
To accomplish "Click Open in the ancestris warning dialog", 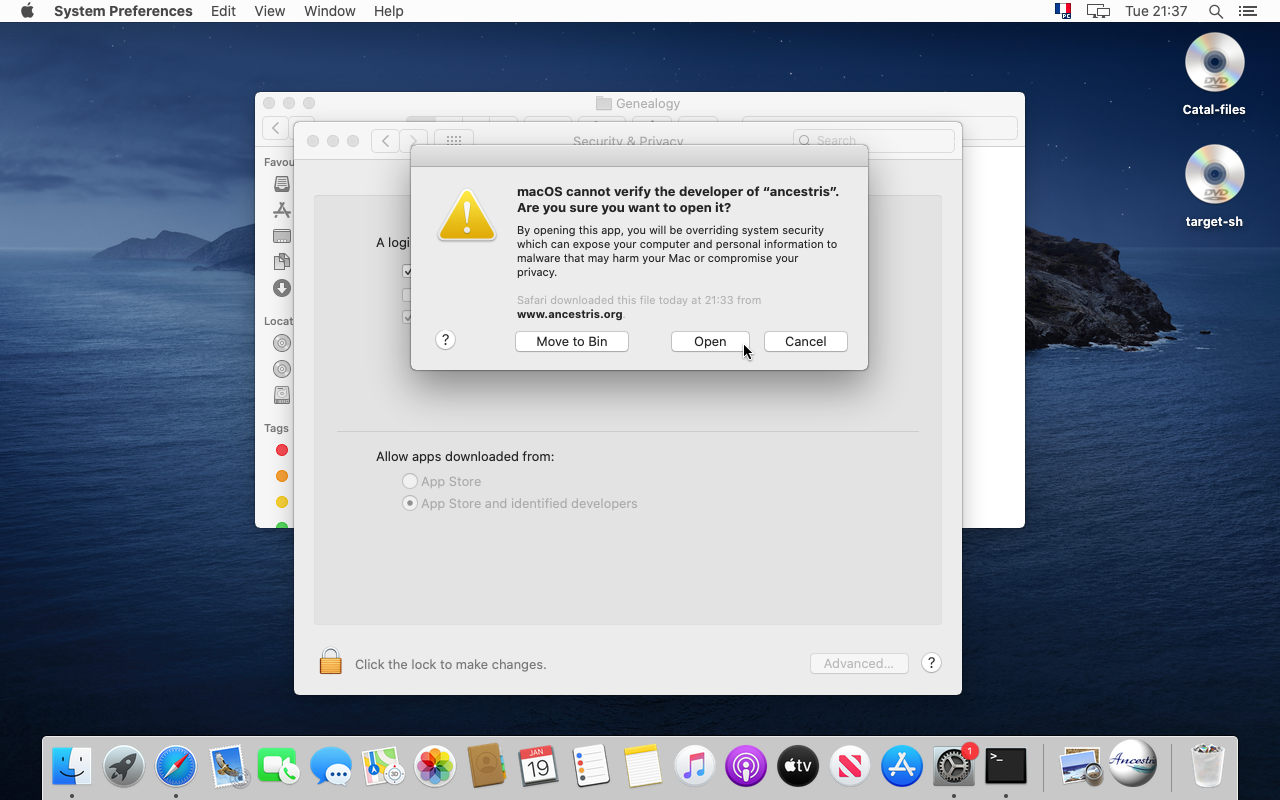I will click(x=710, y=341).
